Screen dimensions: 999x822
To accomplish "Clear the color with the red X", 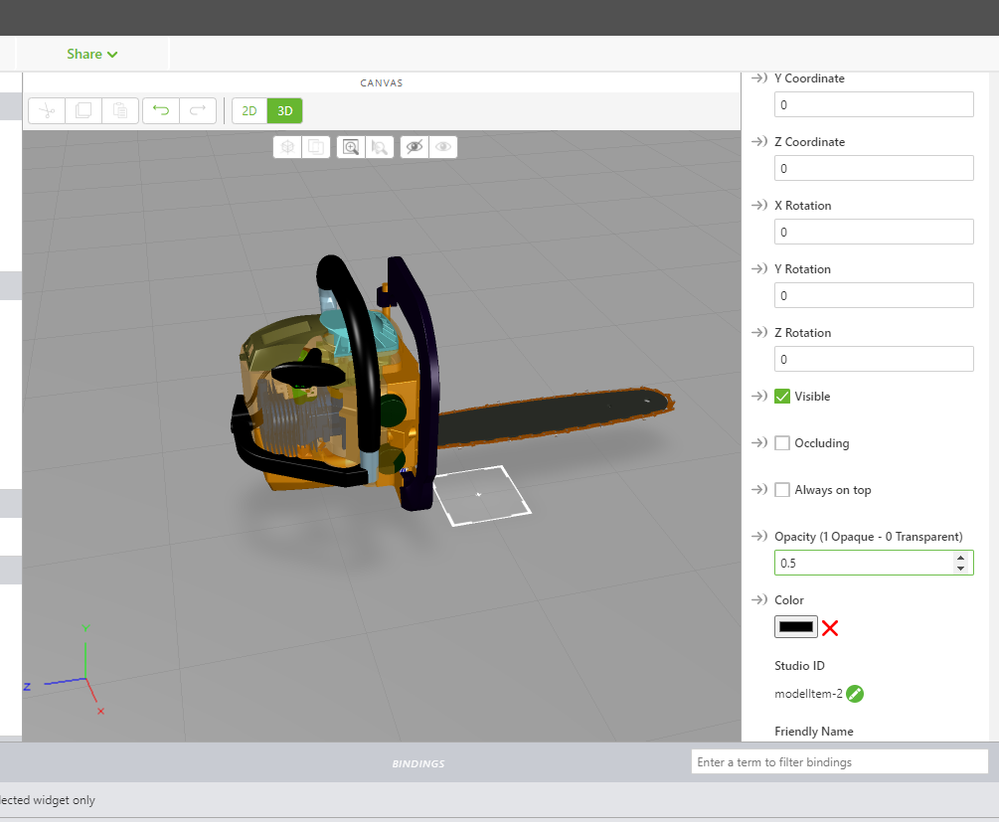I will 830,628.
